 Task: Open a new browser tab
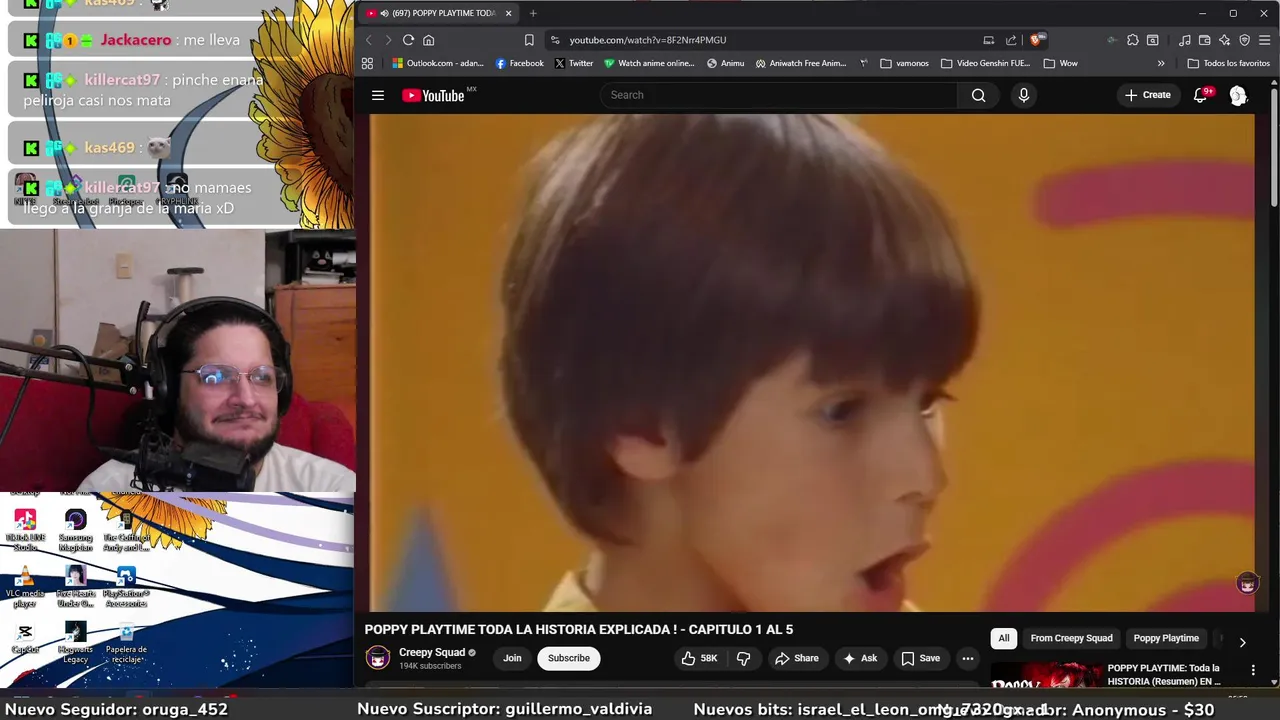(533, 13)
